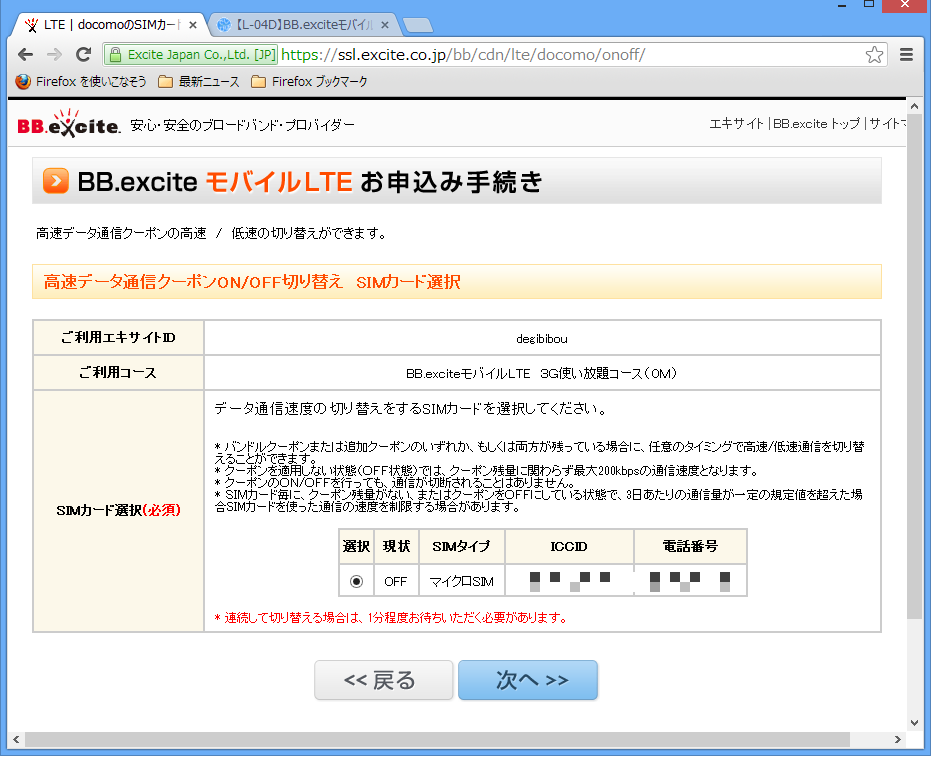The height and width of the screenshot is (764, 931).
Task: Click the green SSL padlock icon
Action: pyautogui.click(x=115, y=55)
